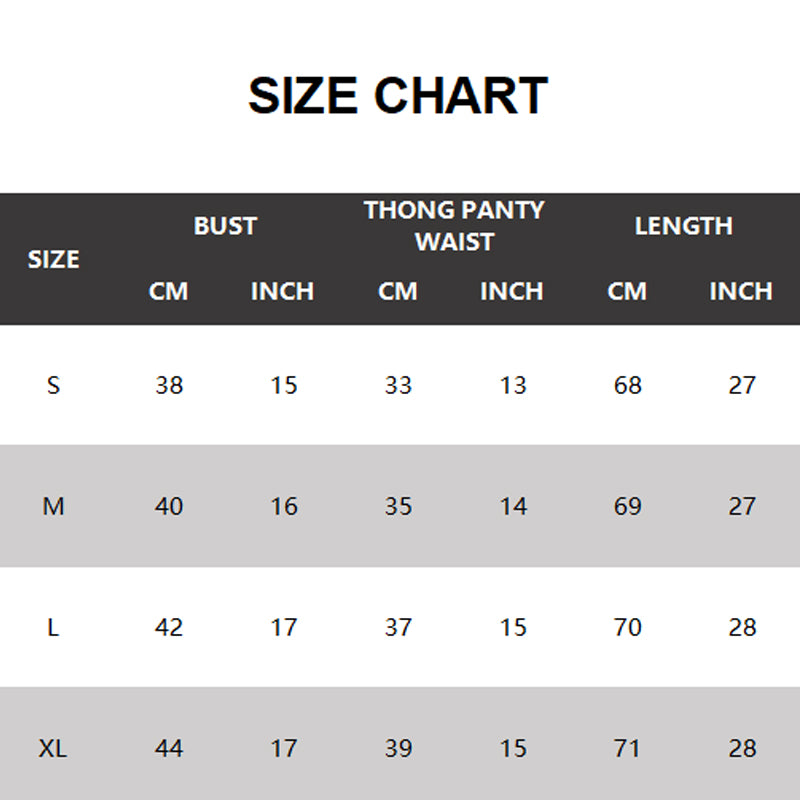The width and height of the screenshot is (800, 800).
Task: Select the LENGTH column header
Action: [684, 226]
